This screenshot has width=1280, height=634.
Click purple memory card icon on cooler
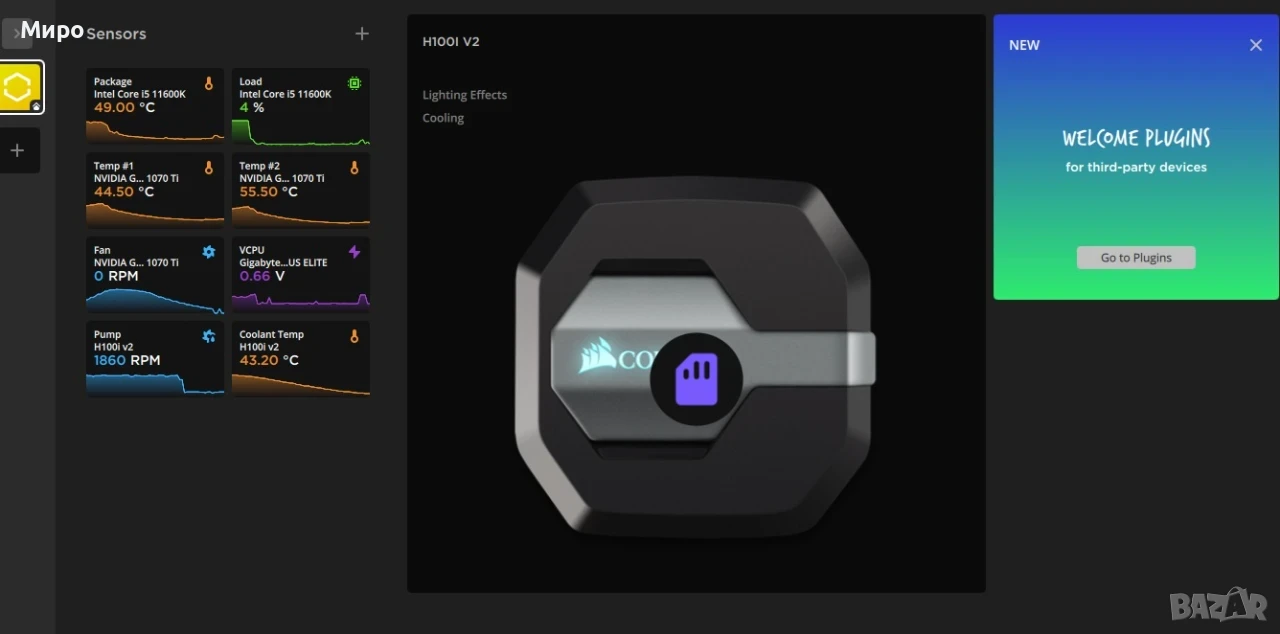pos(696,380)
